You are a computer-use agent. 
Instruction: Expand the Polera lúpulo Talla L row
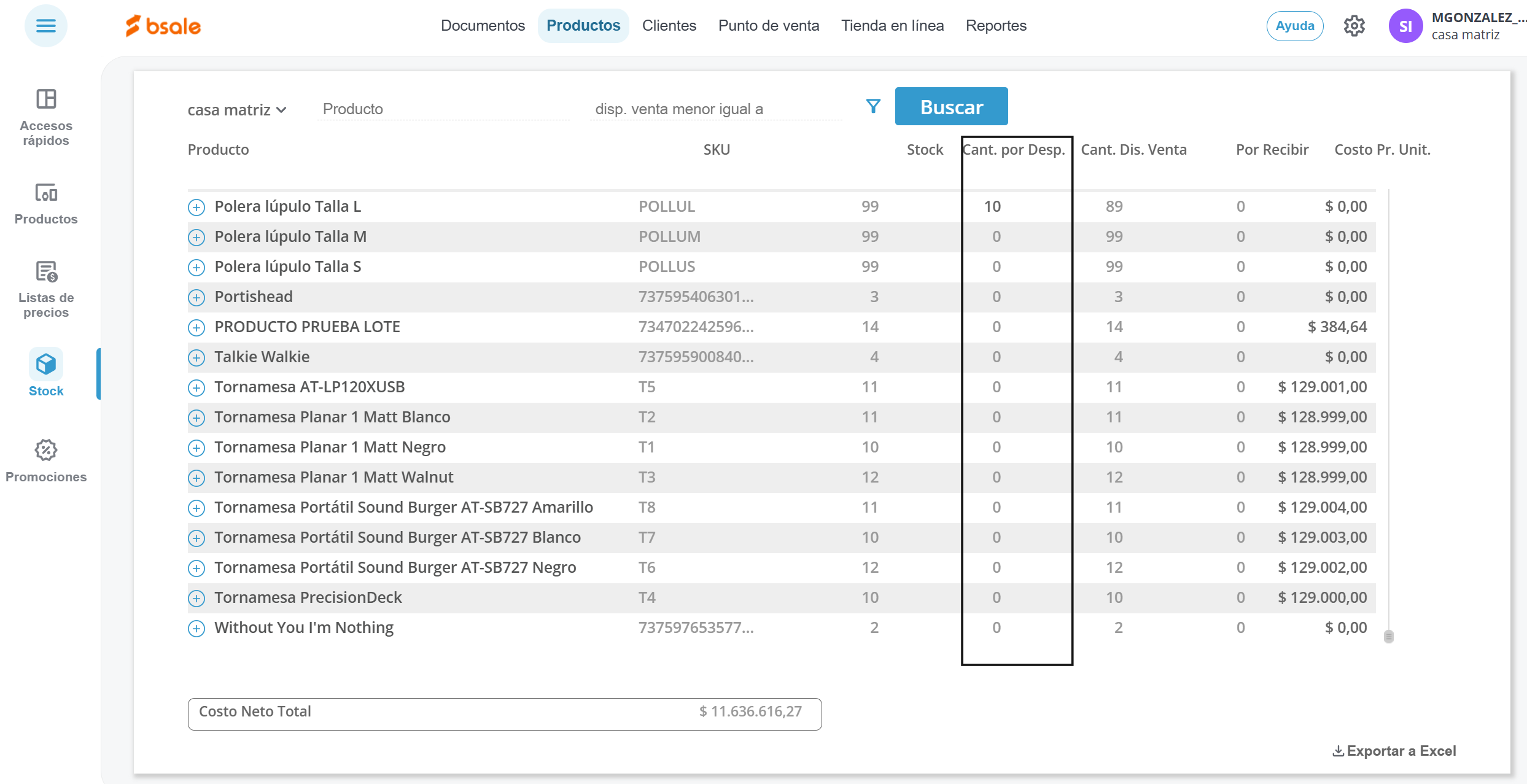click(x=196, y=208)
